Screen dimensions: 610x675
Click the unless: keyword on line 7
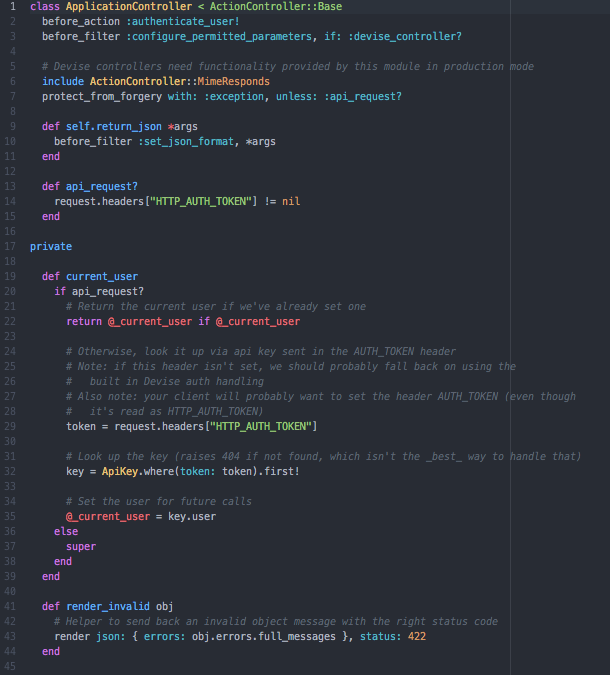[x=297, y=96]
